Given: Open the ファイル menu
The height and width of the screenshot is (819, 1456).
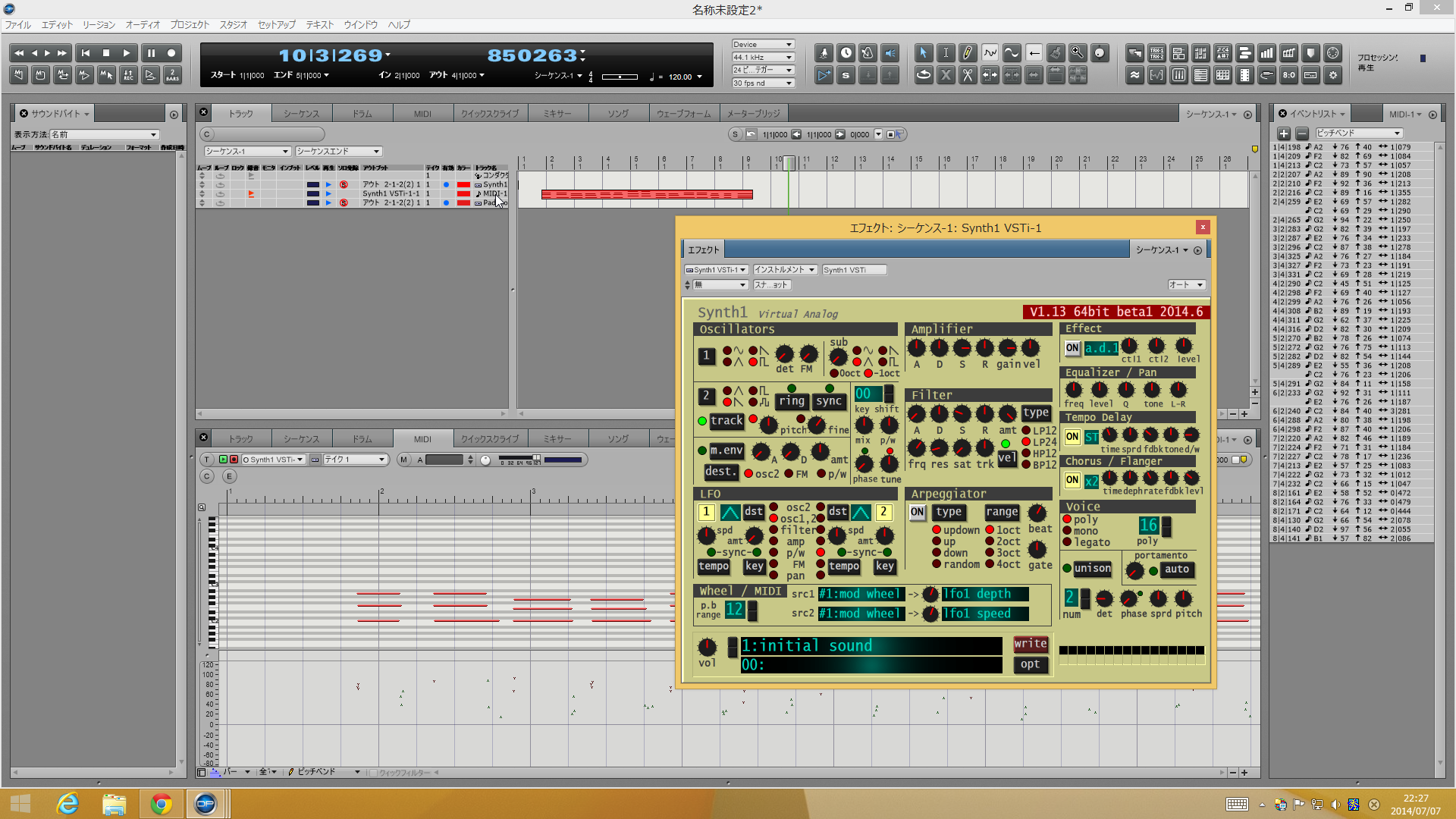Looking at the screenshot, I should coord(18,25).
